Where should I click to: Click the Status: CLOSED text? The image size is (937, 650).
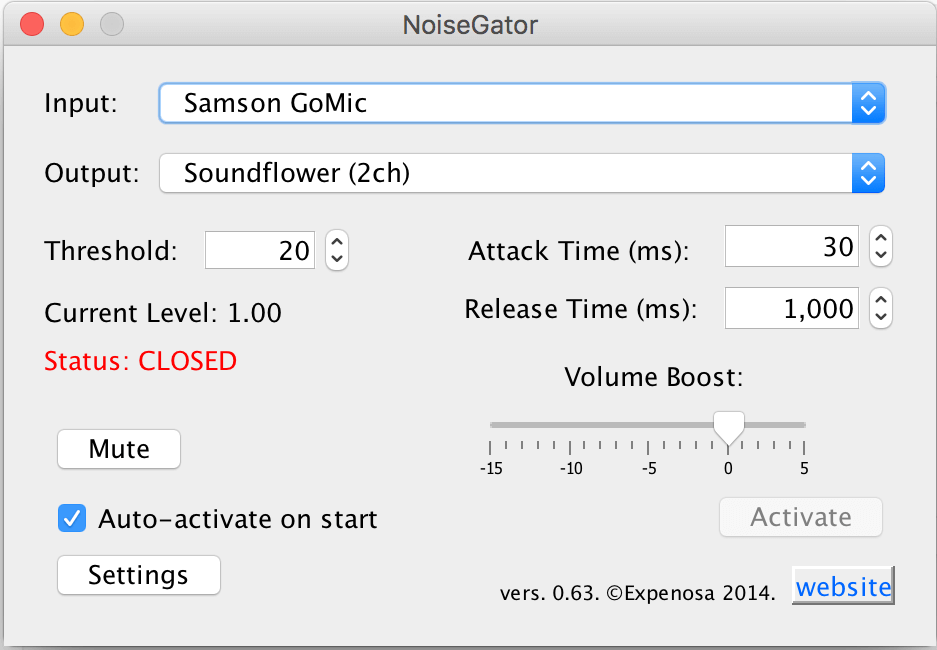click(140, 361)
